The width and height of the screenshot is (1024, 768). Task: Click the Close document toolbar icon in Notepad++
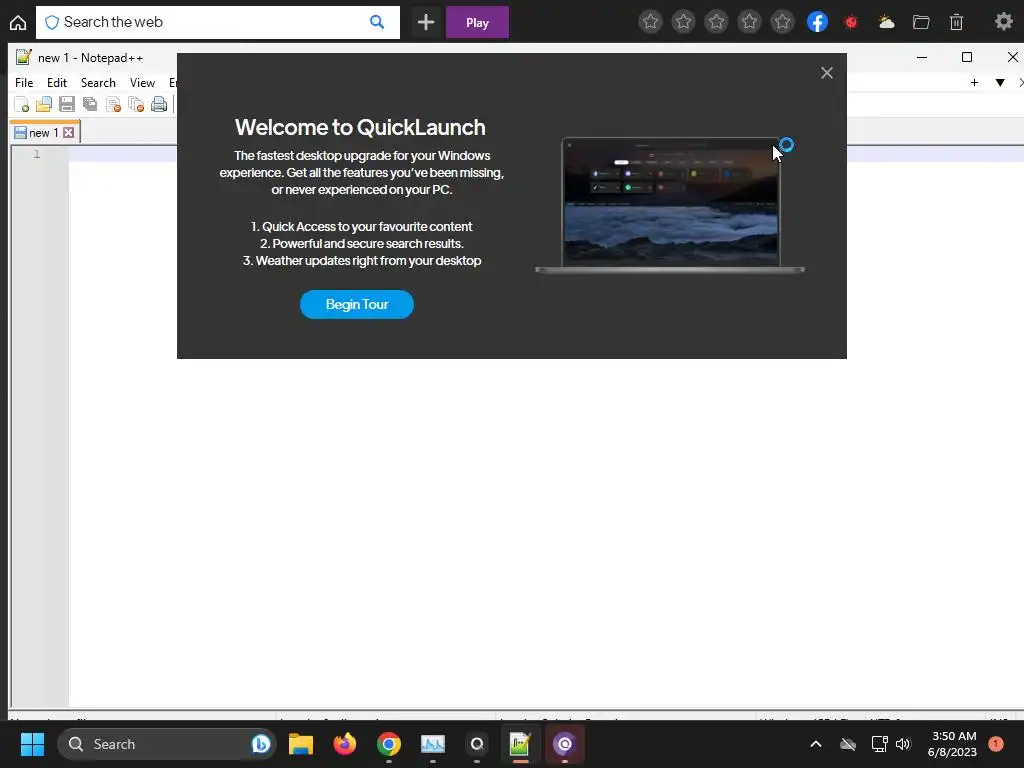pyautogui.click(x=113, y=104)
